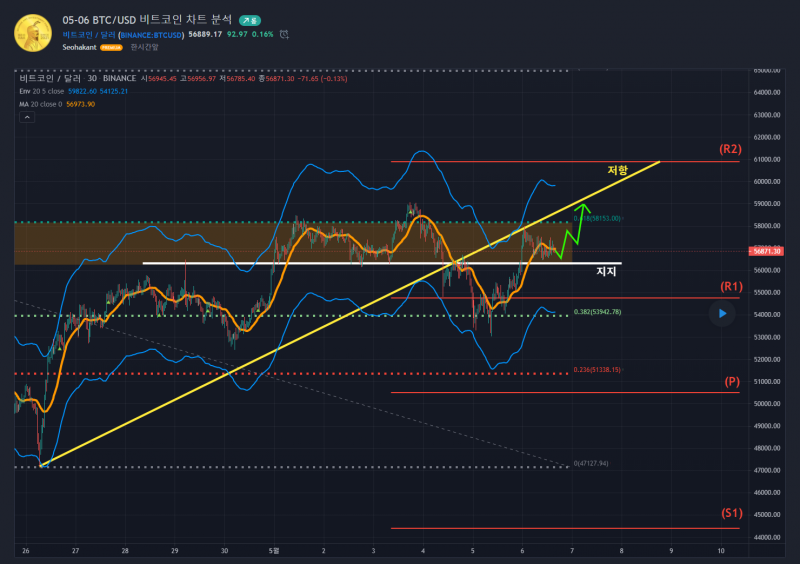Click the orange PREMIUM badge

[x=110, y=47]
